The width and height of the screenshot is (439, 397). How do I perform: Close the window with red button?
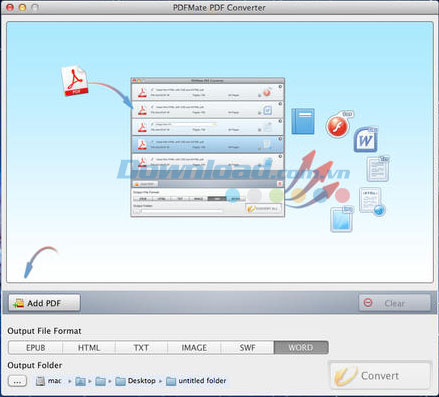(10, 7)
